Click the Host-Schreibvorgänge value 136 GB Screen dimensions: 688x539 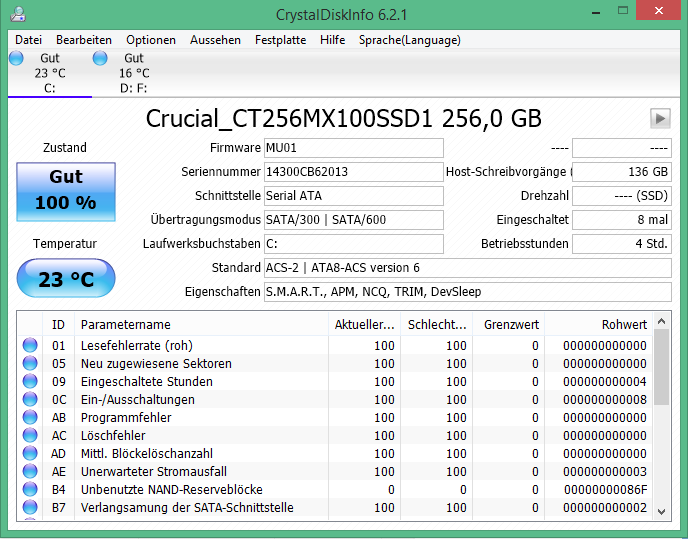click(x=622, y=172)
